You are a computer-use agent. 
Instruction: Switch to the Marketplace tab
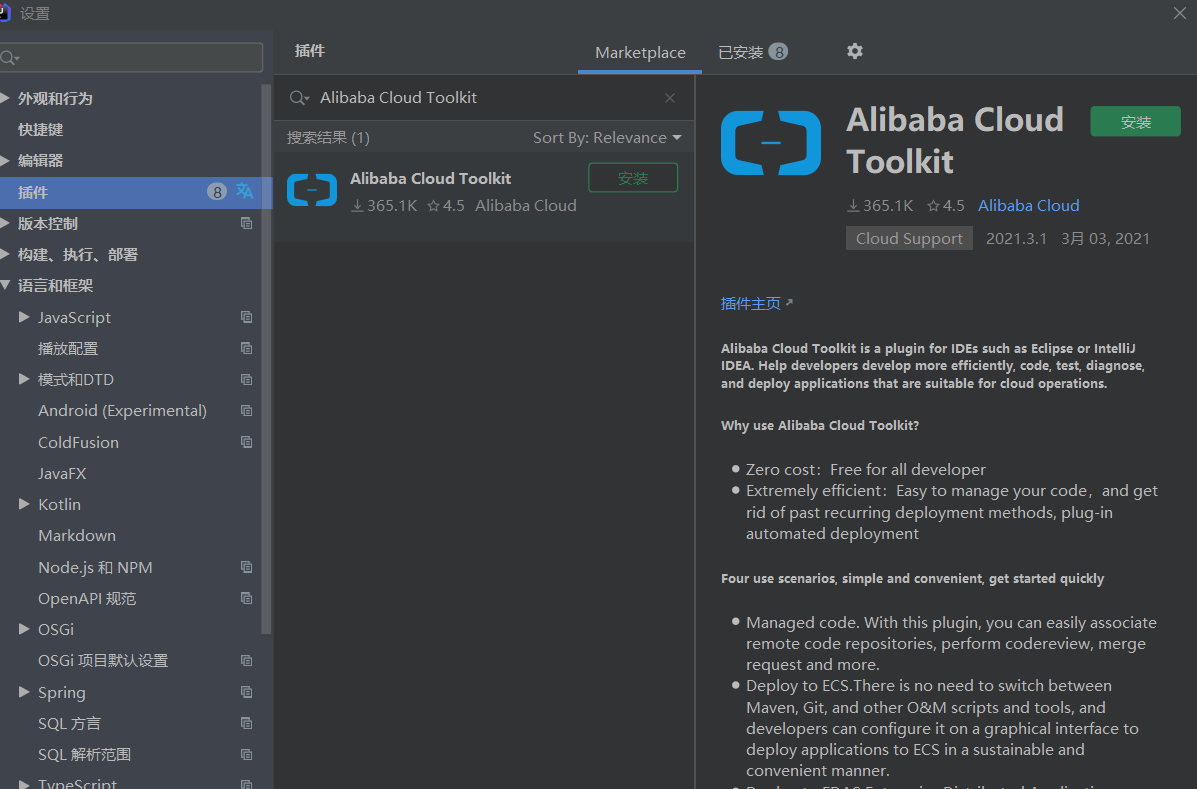point(640,53)
